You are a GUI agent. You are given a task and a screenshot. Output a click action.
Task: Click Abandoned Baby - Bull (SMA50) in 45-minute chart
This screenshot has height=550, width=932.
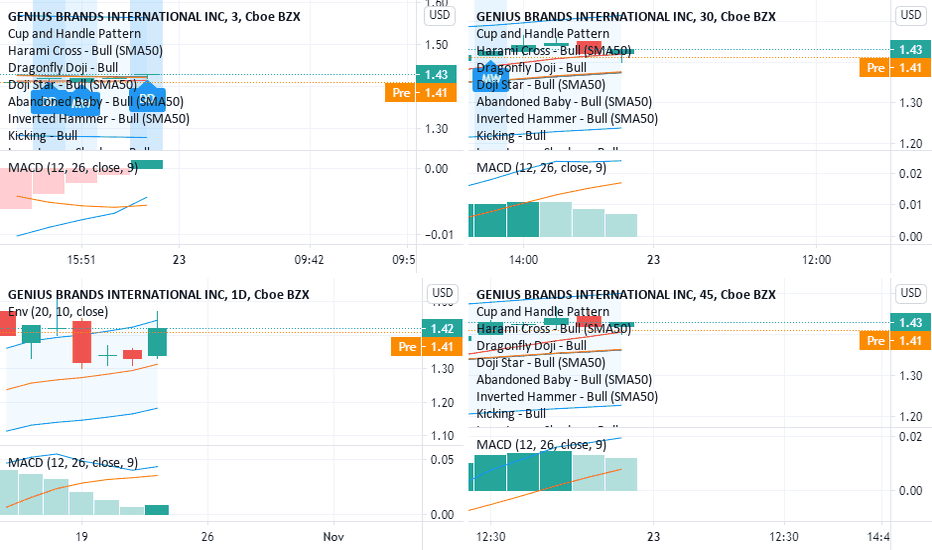[x=564, y=379]
